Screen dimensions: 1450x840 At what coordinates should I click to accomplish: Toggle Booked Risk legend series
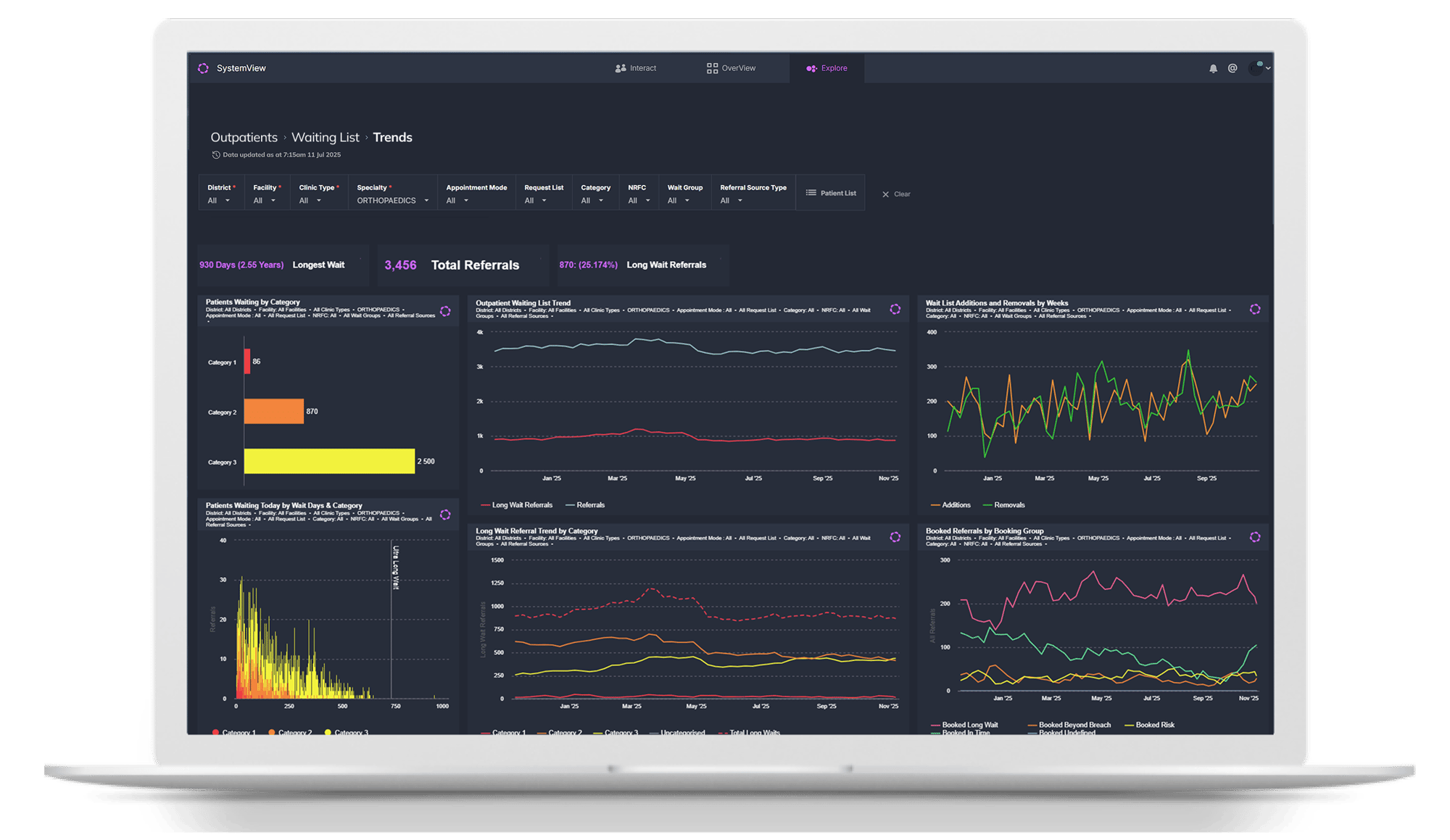[x=1154, y=725]
